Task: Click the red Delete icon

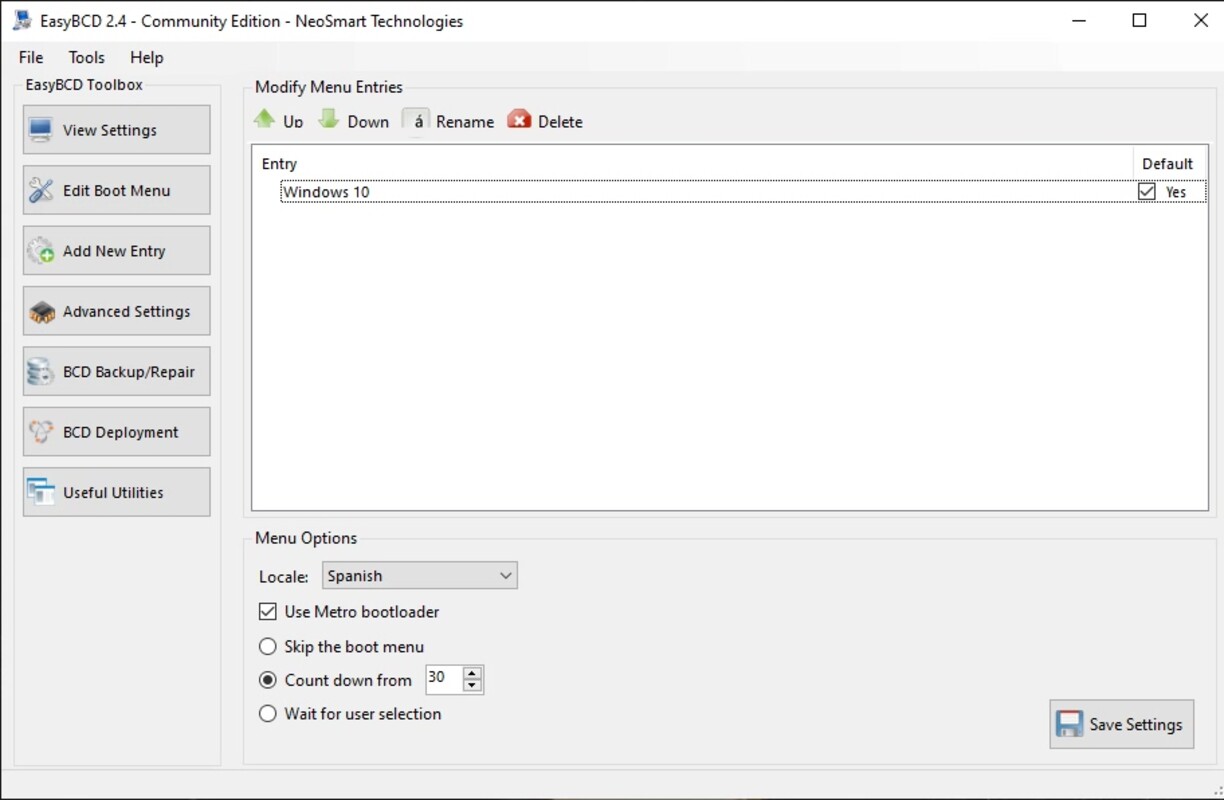Action: 519,120
